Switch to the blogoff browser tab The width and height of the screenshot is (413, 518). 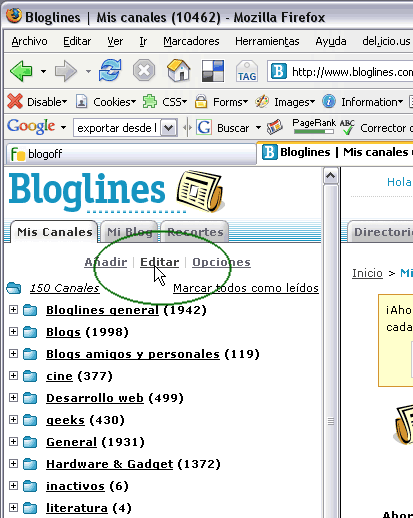[131, 154]
